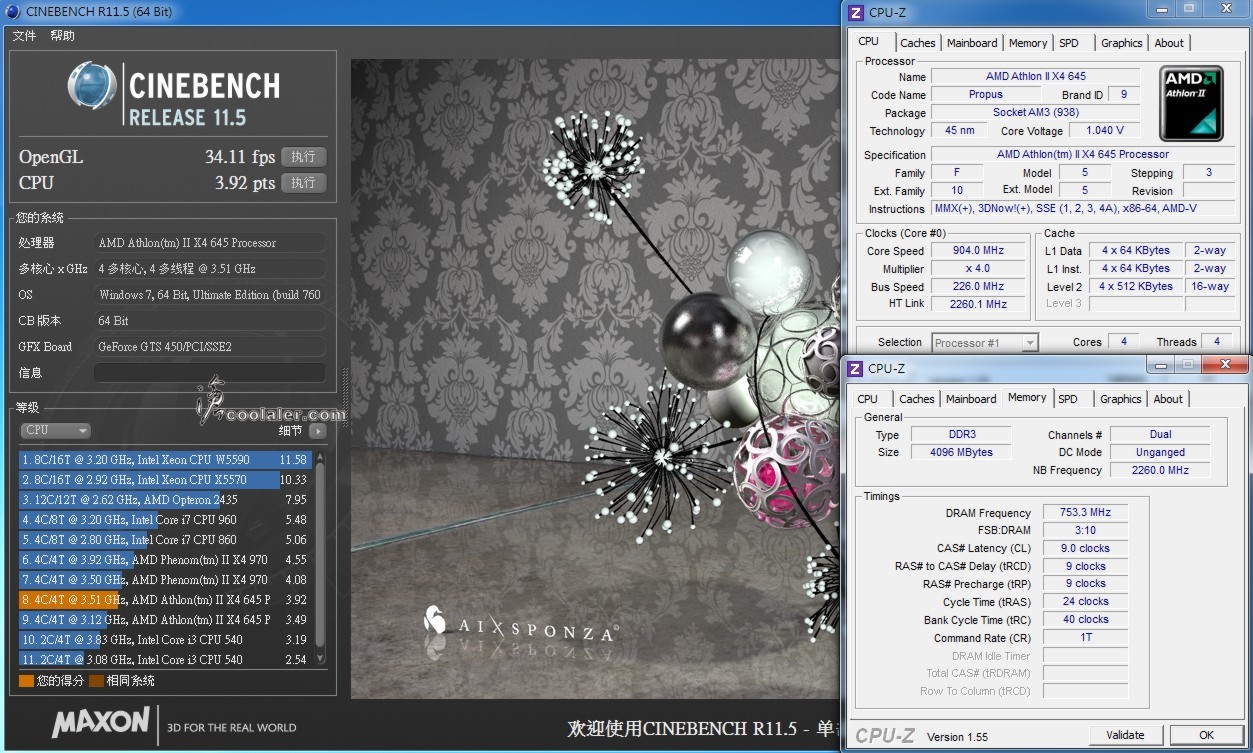Select the About tab in the CPU-tab CPU-Z window
This screenshot has width=1253, height=753.
point(1169,43)
